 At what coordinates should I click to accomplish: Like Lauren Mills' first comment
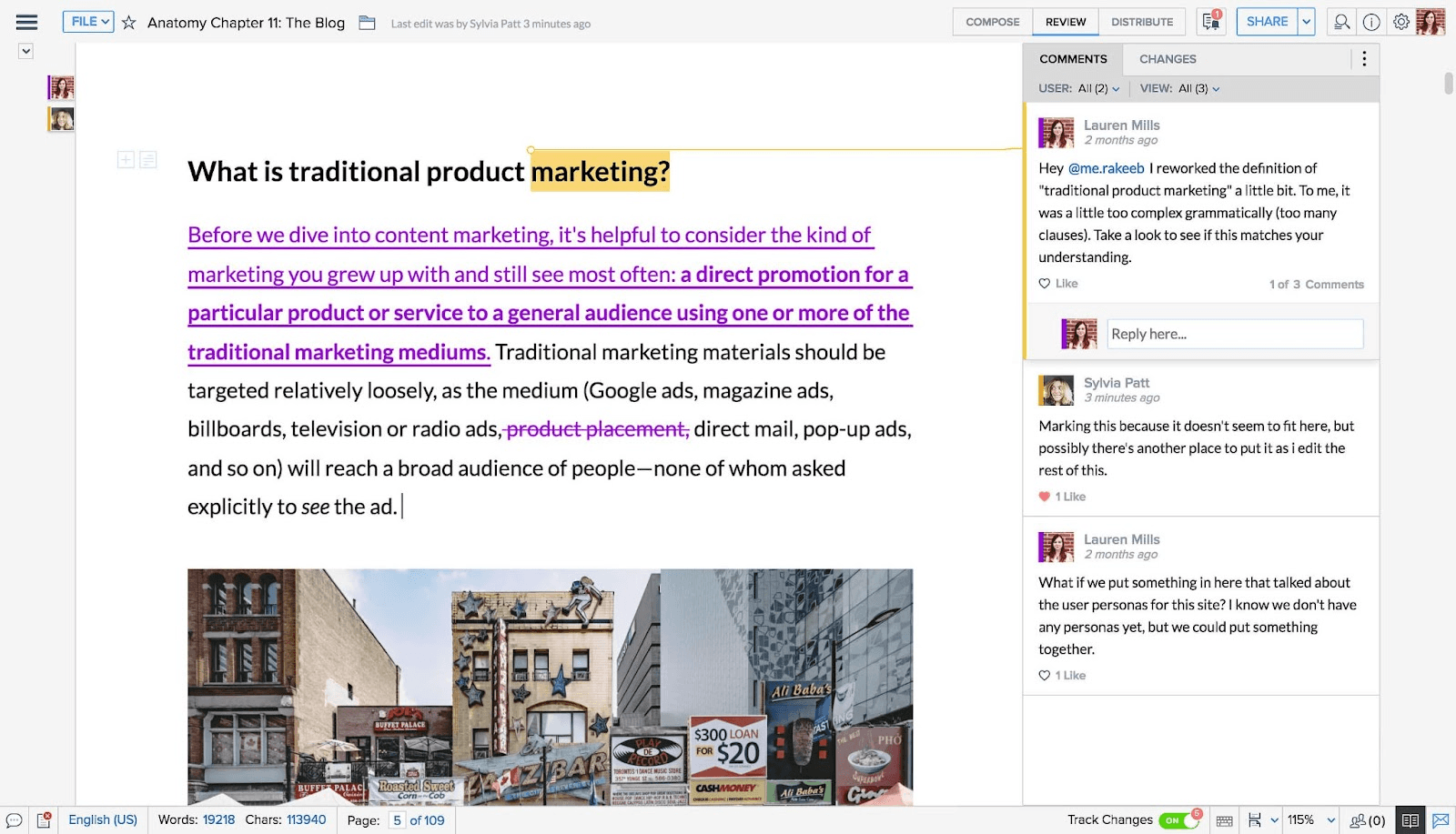coord(1058,284)
